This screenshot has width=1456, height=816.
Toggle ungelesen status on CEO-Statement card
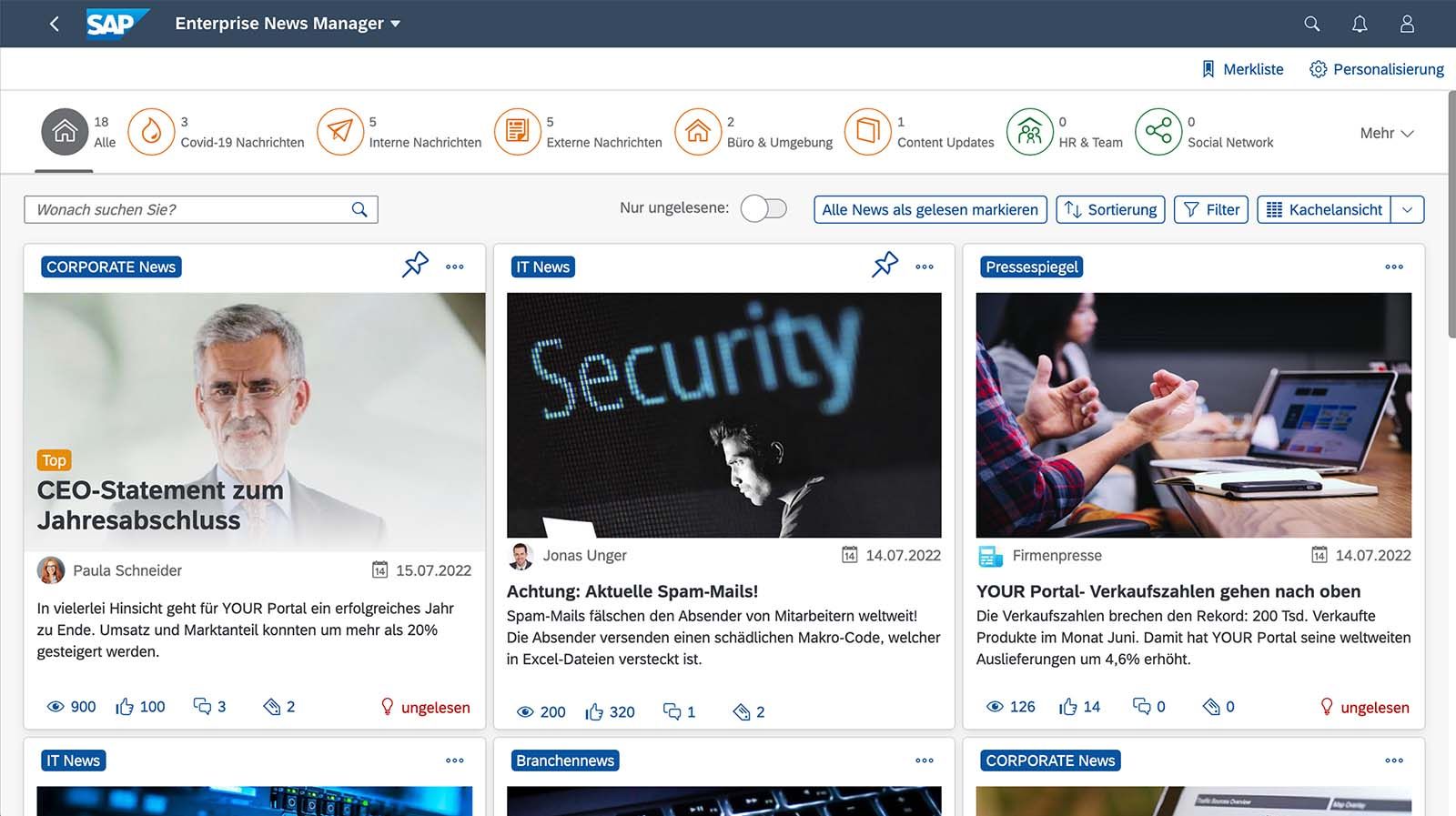click(x=425, y=707)
